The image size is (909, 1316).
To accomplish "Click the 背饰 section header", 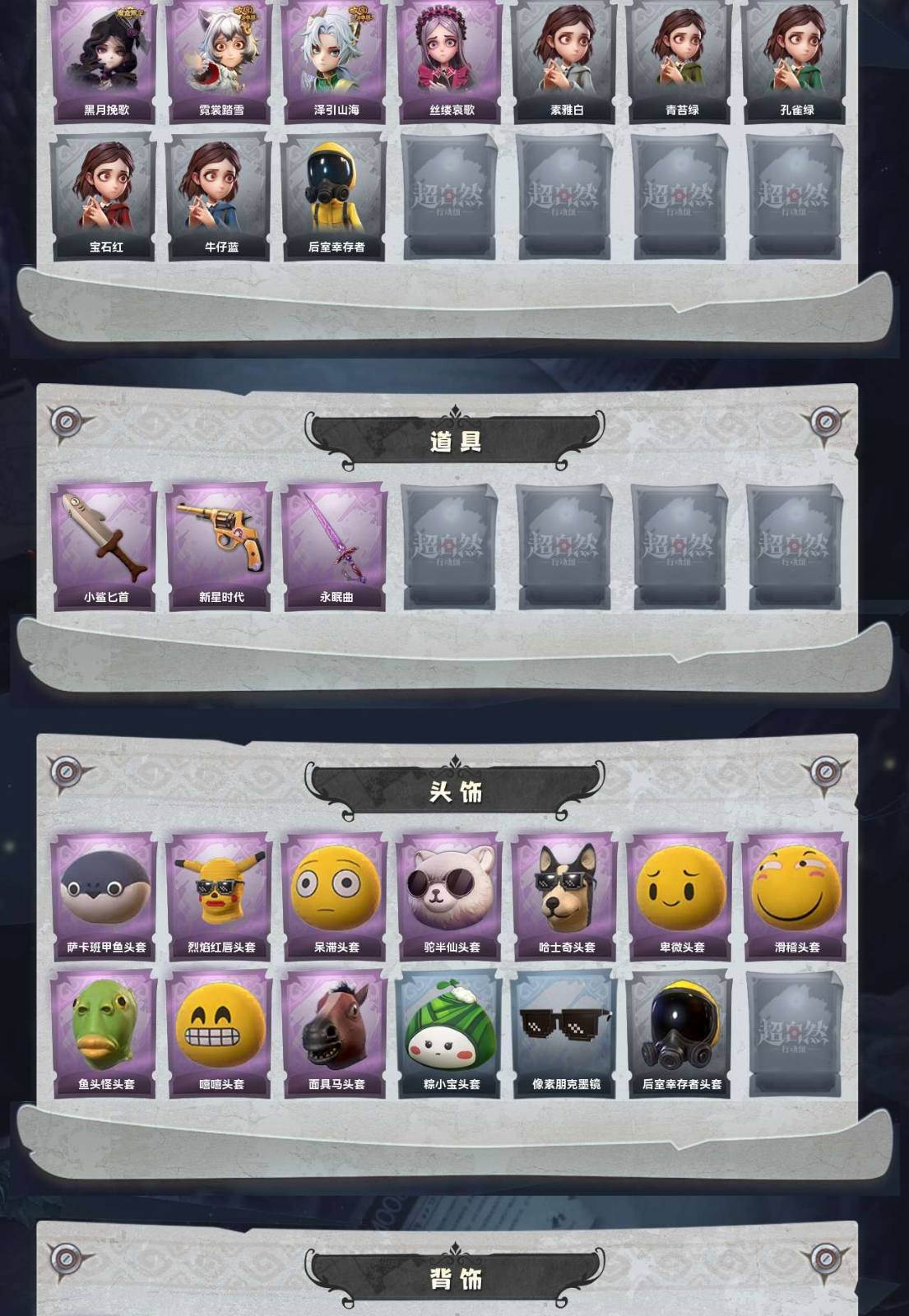I will (x=455, y=1279).
